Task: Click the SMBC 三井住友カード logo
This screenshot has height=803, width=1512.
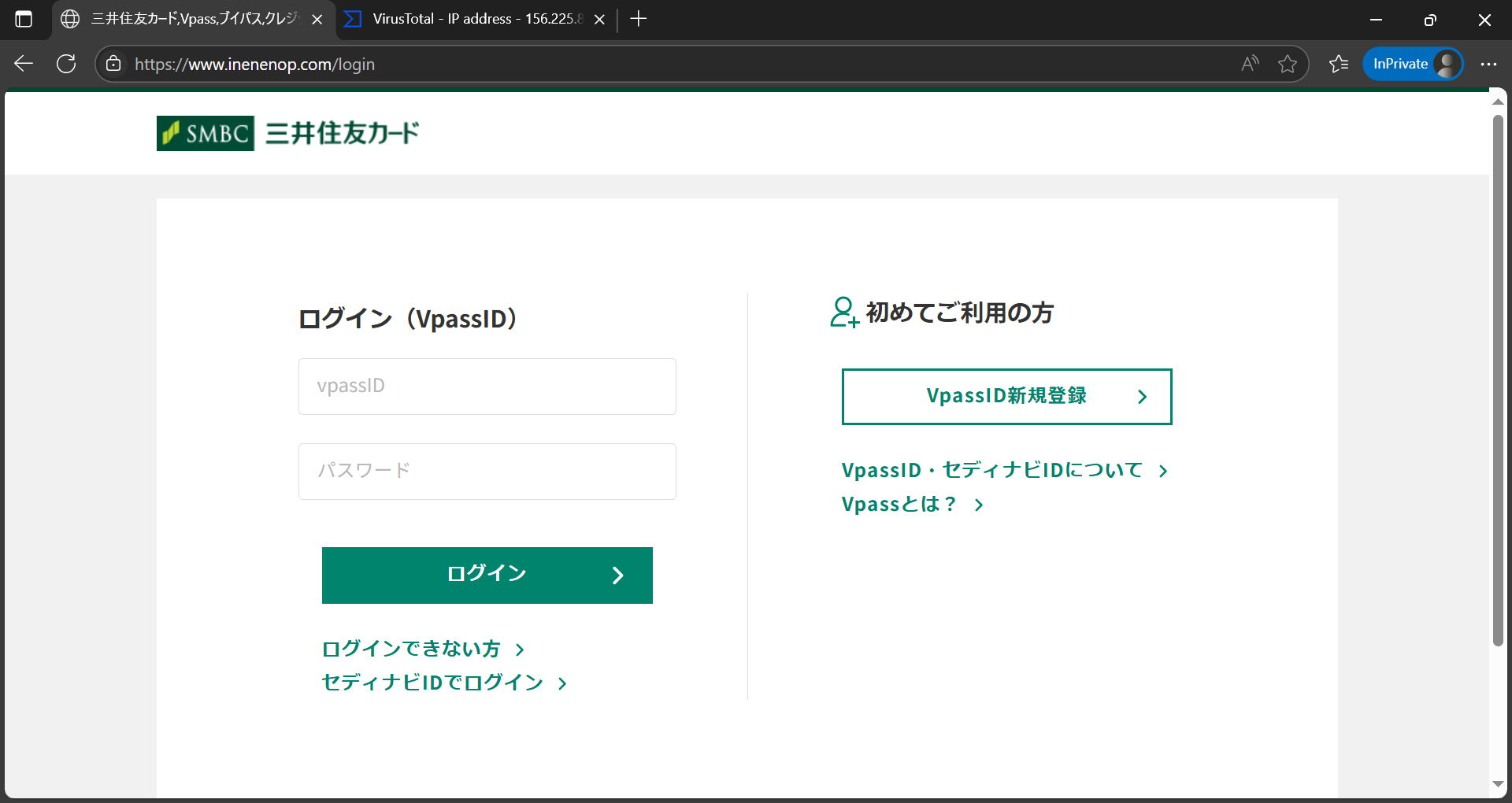Action: coord(288,133)
